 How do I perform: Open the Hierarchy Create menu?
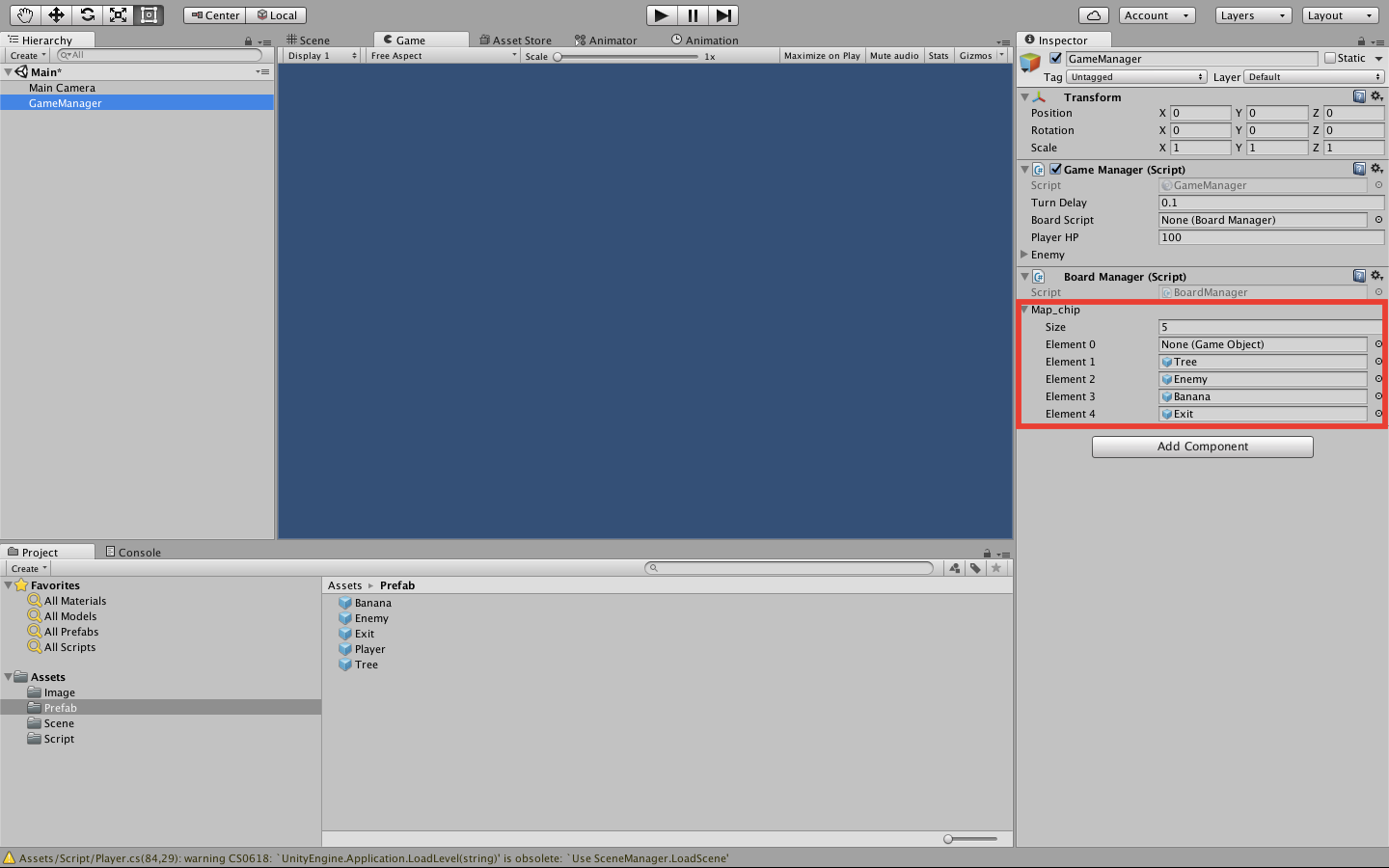tap(27, 56)
